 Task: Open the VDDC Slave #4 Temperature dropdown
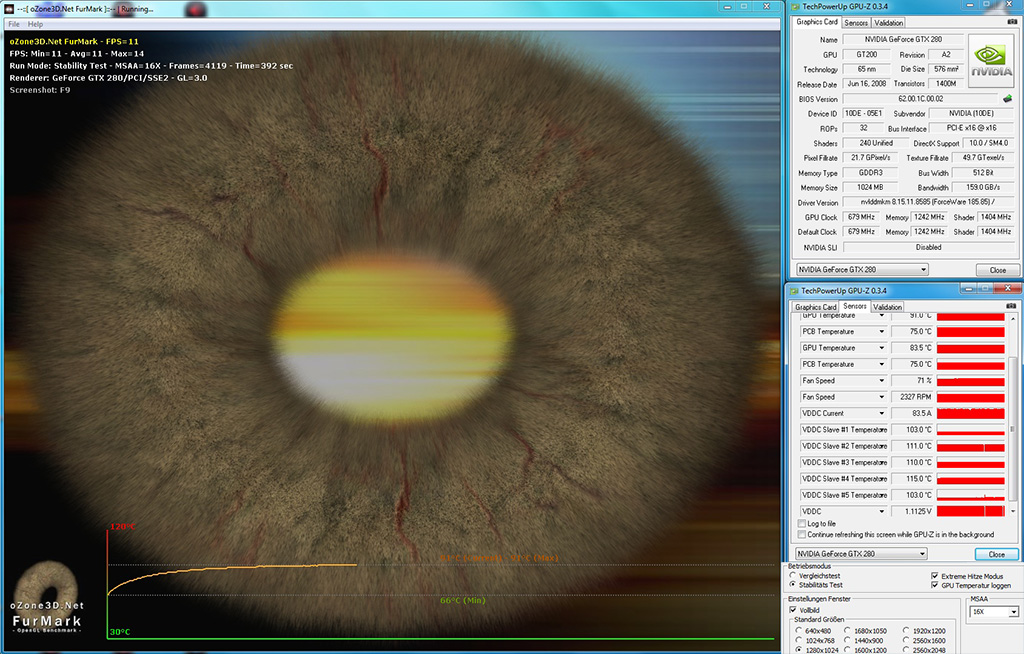(843, 479)
